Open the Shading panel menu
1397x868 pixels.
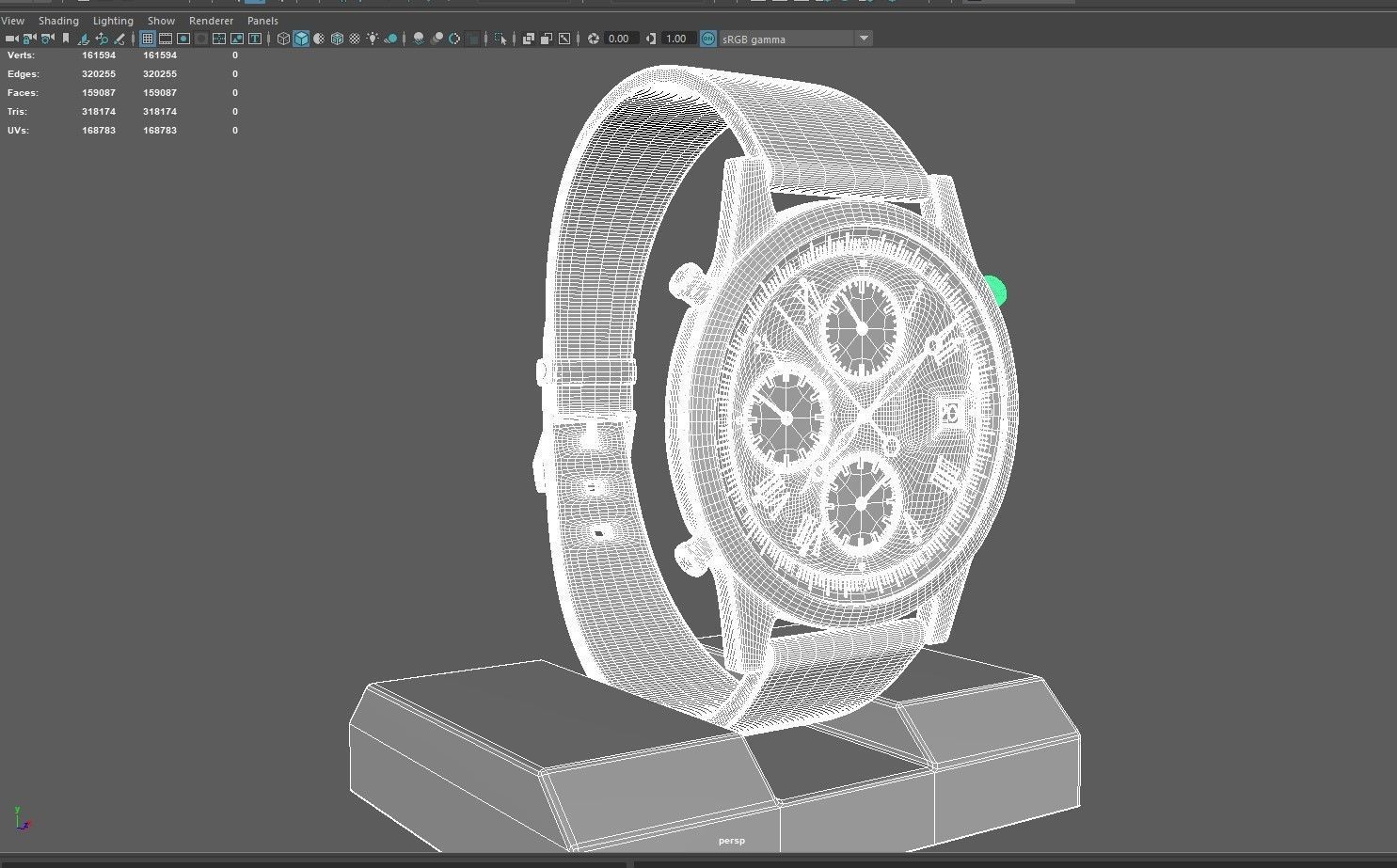coord(58,21)
